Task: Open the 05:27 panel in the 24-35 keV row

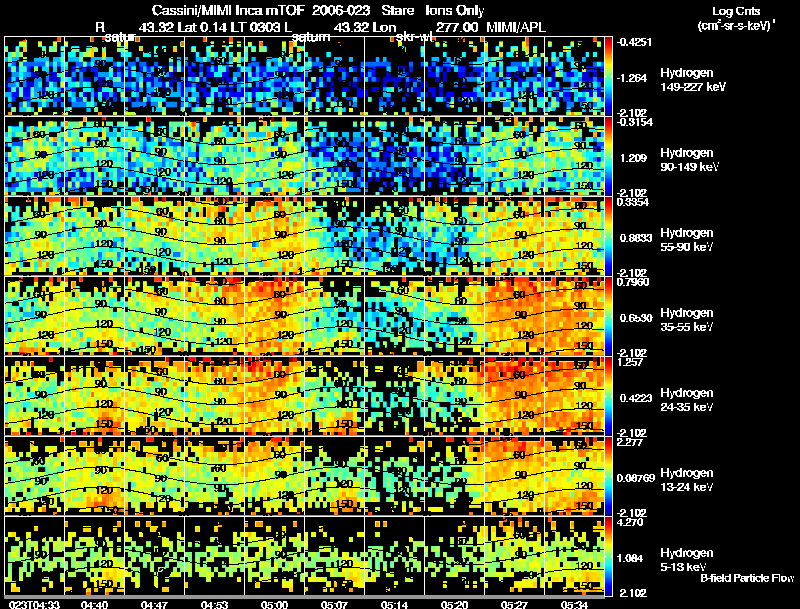Action: click(x=514, y=396)
